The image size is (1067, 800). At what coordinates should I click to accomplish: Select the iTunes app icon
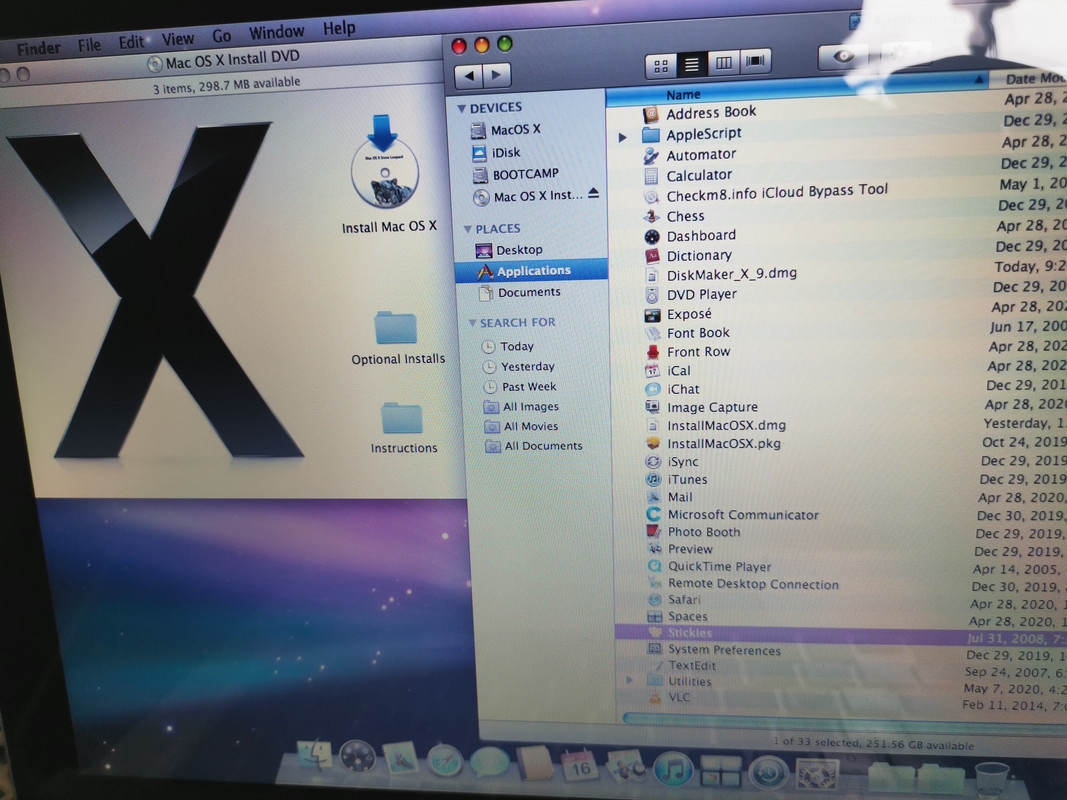tap(653, 479)
